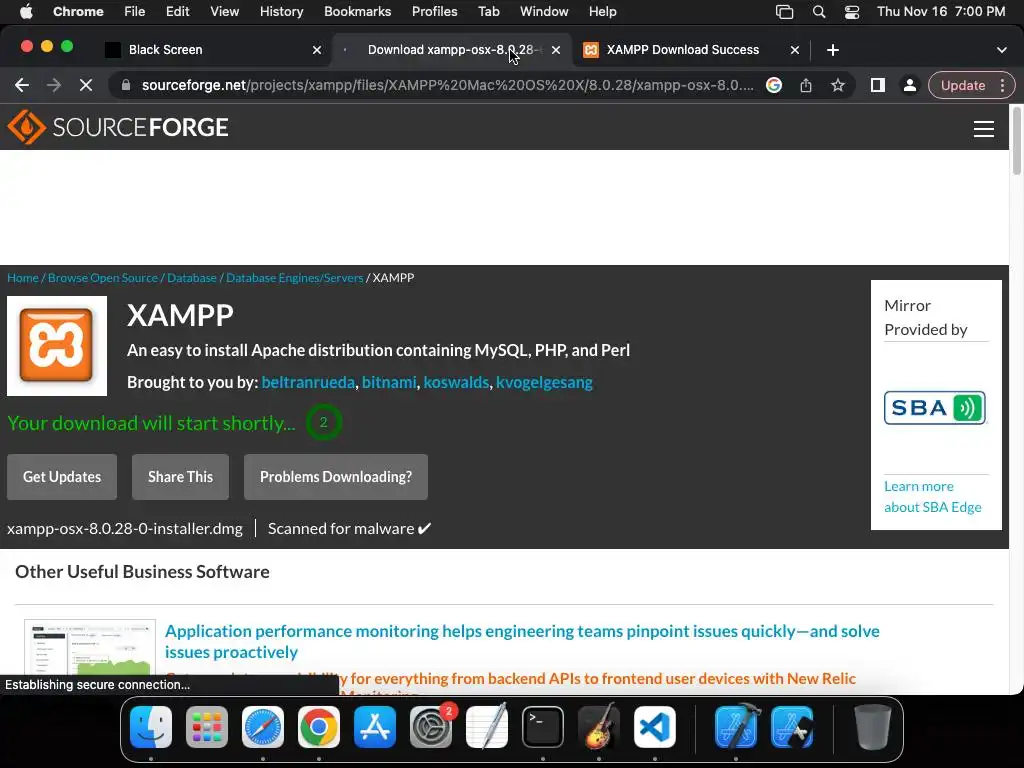
Task: Open the SourceForge hamburger menu
Action: click(984, 129)
